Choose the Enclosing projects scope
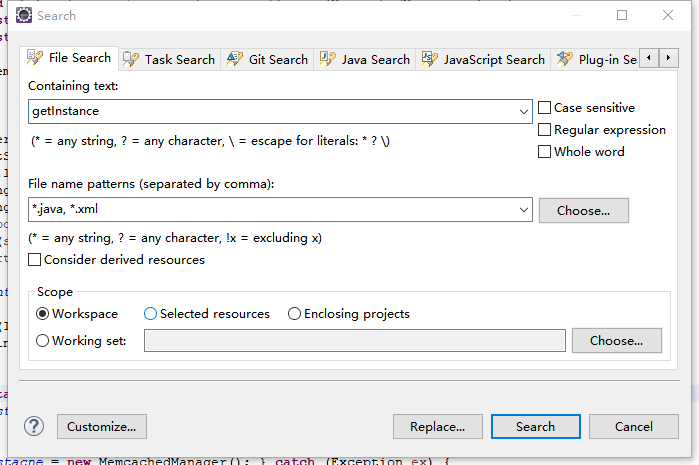 pos(294,314)
